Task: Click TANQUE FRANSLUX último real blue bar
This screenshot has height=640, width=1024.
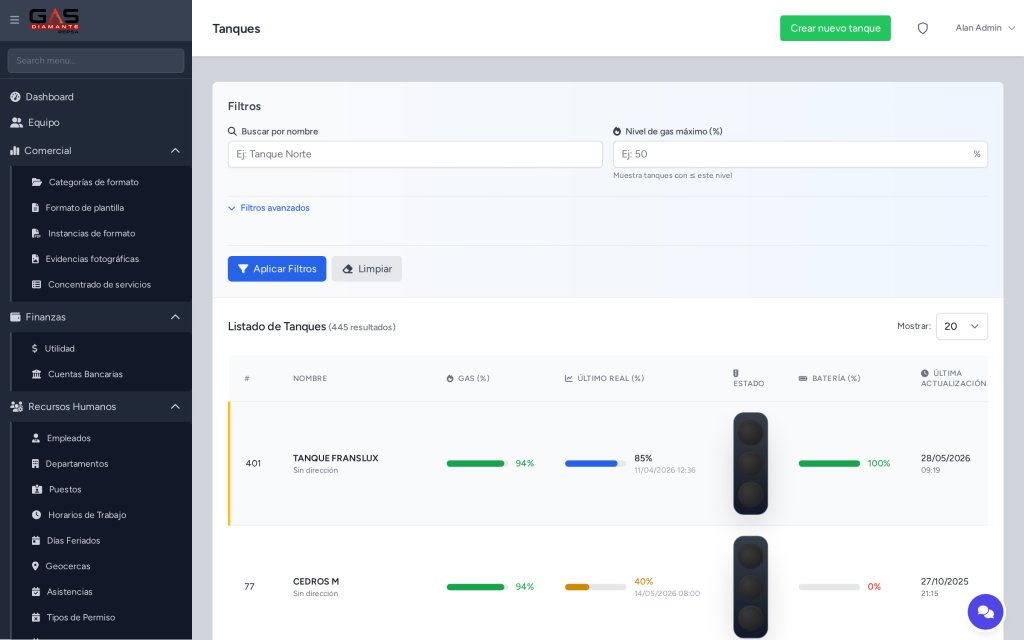Action: click(595, 464)
